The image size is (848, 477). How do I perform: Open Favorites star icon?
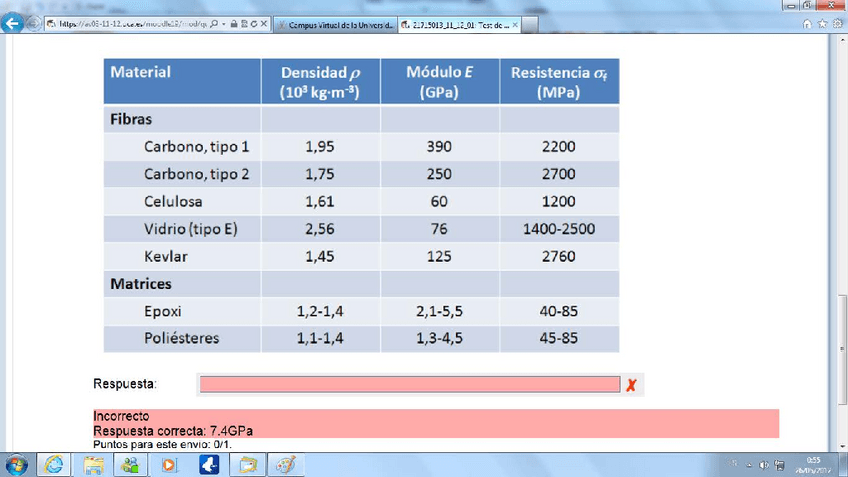(822, 24)
